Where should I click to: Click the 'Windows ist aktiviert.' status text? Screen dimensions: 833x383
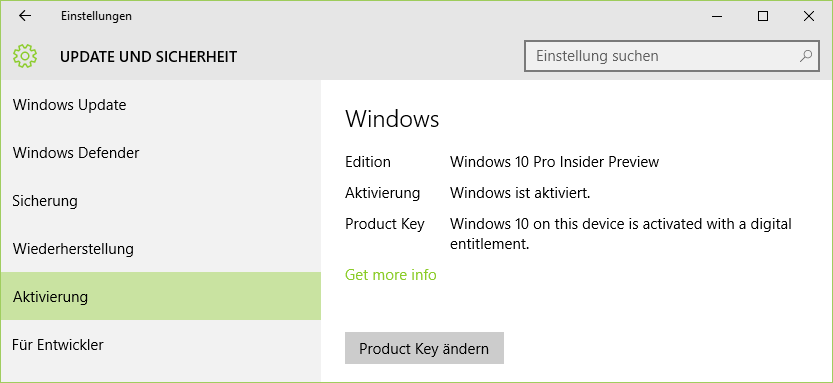click(x=520, y=192)
